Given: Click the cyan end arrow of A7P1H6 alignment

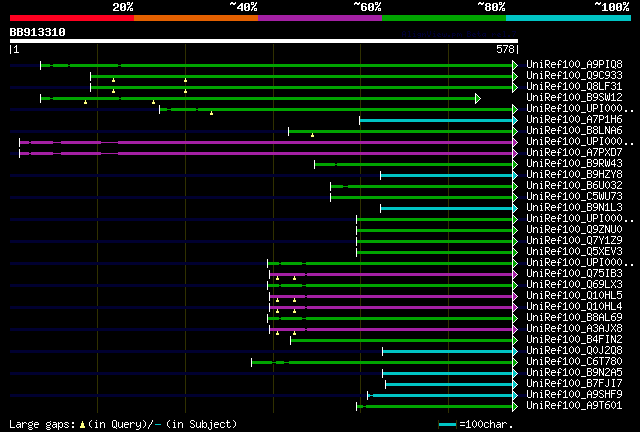Looking at the screenshot, I should (x=515, y=120).
